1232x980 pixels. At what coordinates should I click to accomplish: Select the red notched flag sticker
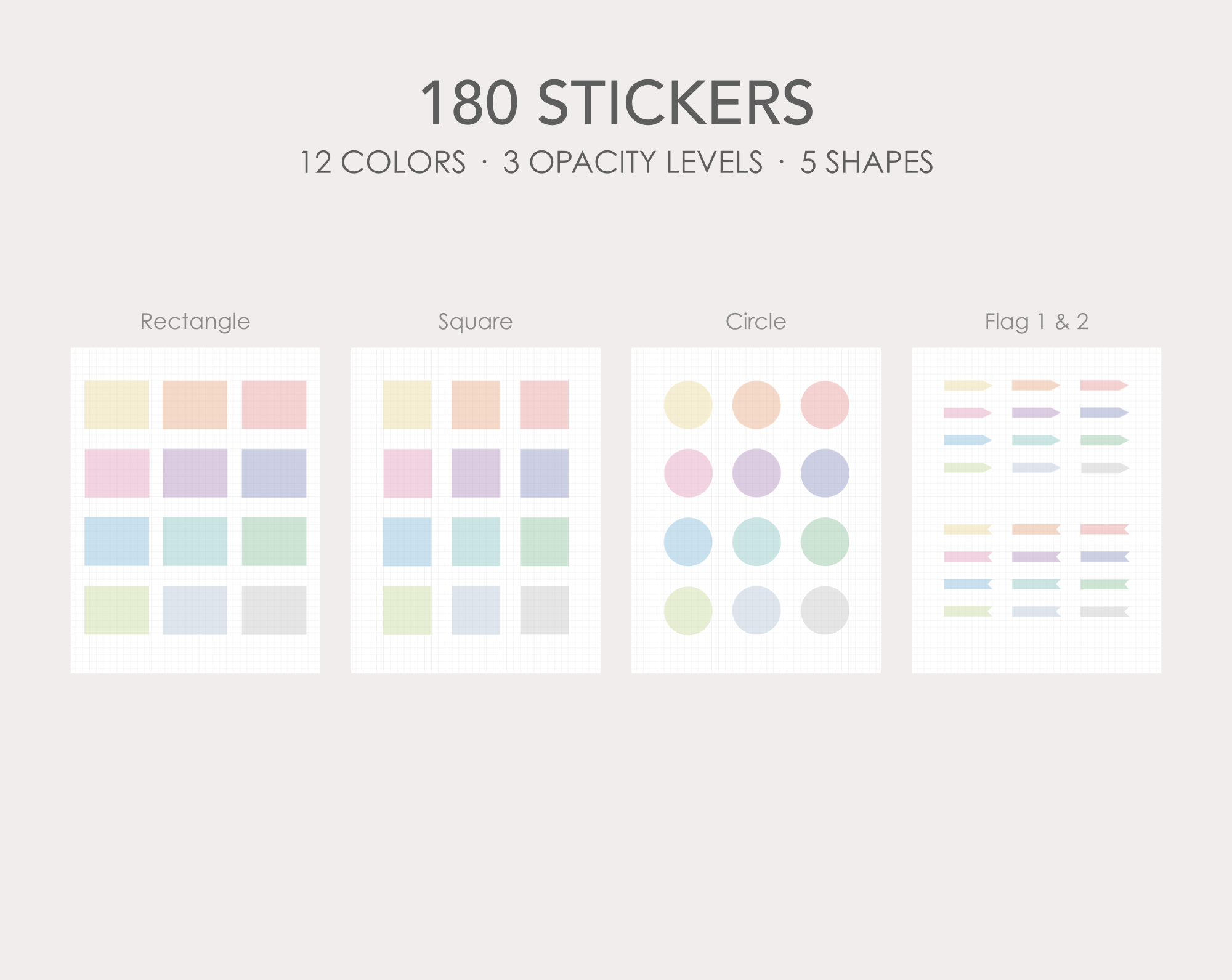[1104, 529]
